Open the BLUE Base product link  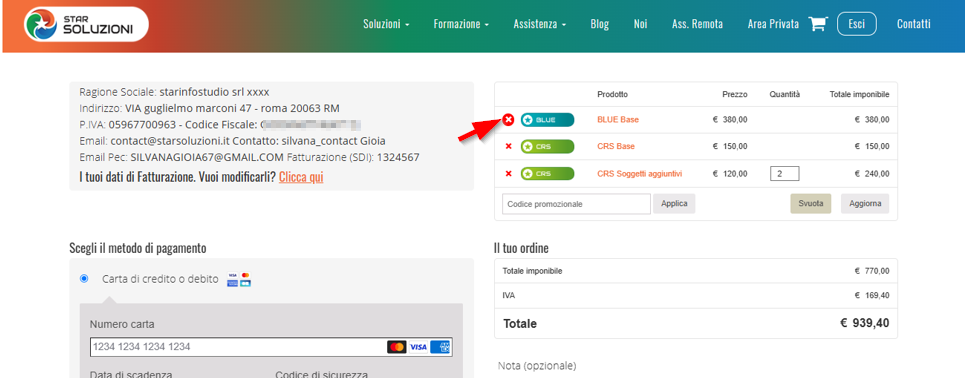pos(618,119)
